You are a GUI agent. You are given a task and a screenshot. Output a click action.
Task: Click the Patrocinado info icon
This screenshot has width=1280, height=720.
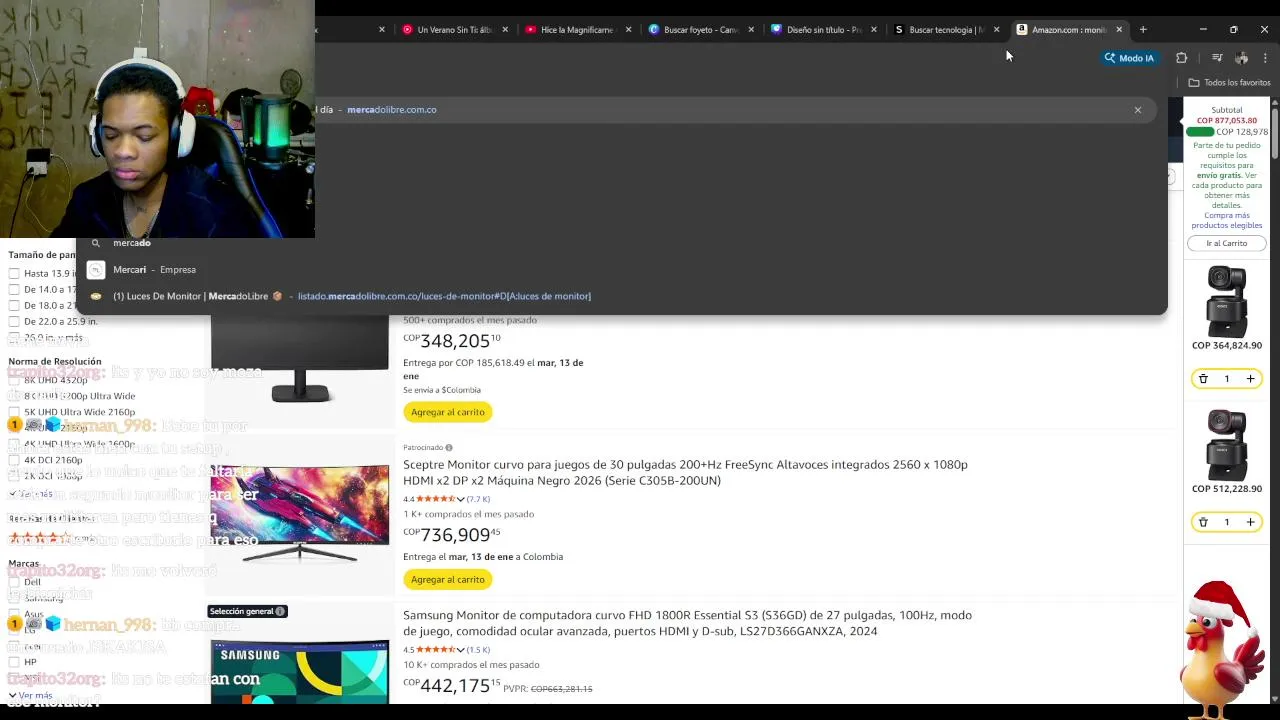449,448
